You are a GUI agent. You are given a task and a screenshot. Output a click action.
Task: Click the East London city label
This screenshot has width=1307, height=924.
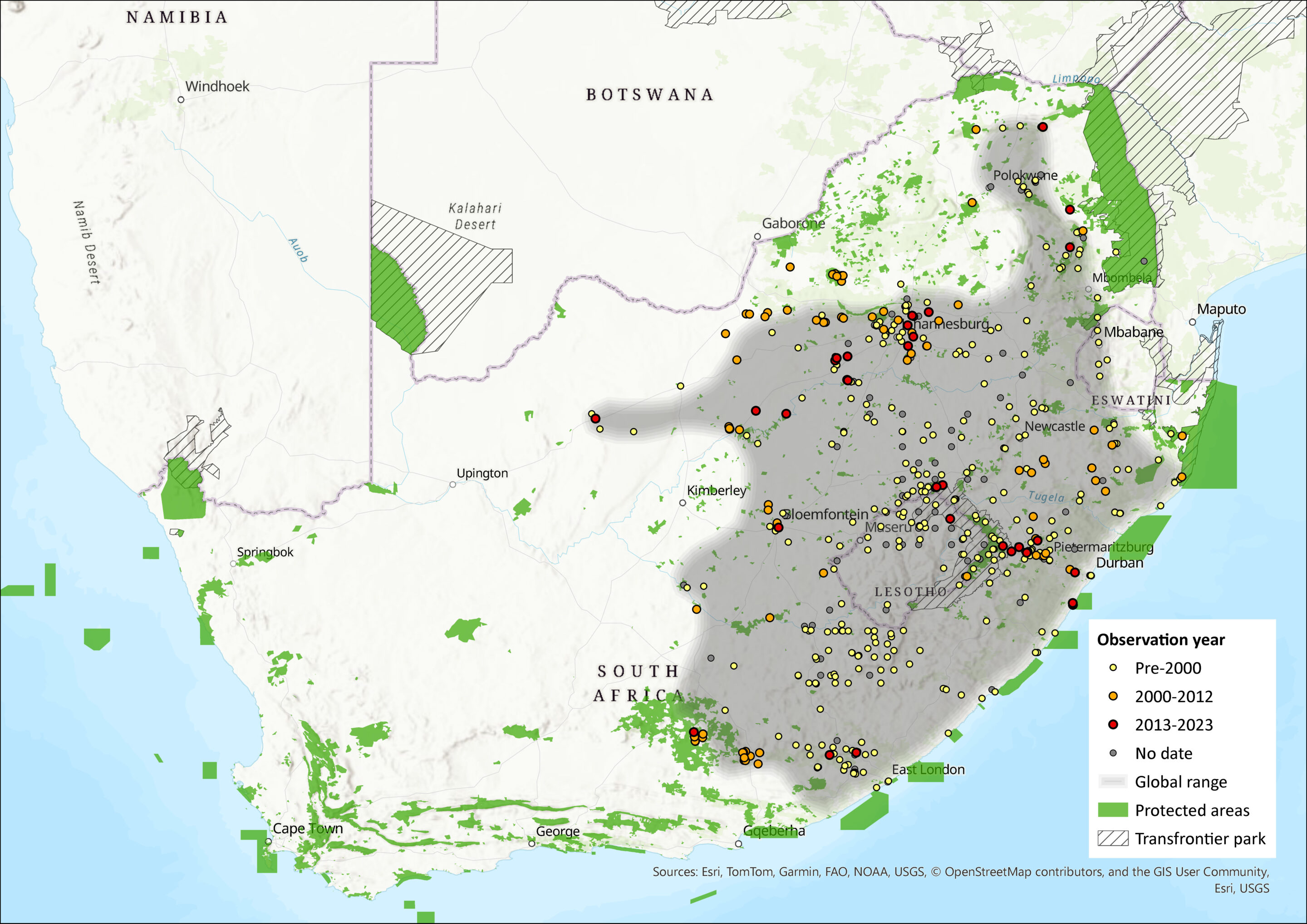click(928, 770)
